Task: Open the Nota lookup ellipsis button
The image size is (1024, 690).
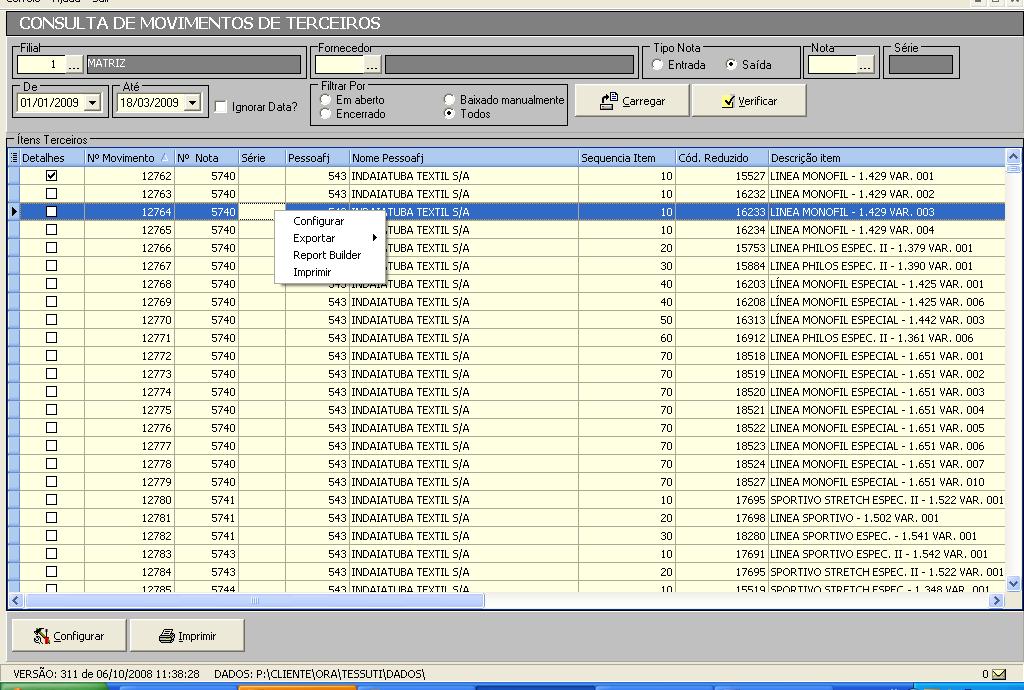Action: click(x=865, y=65)
